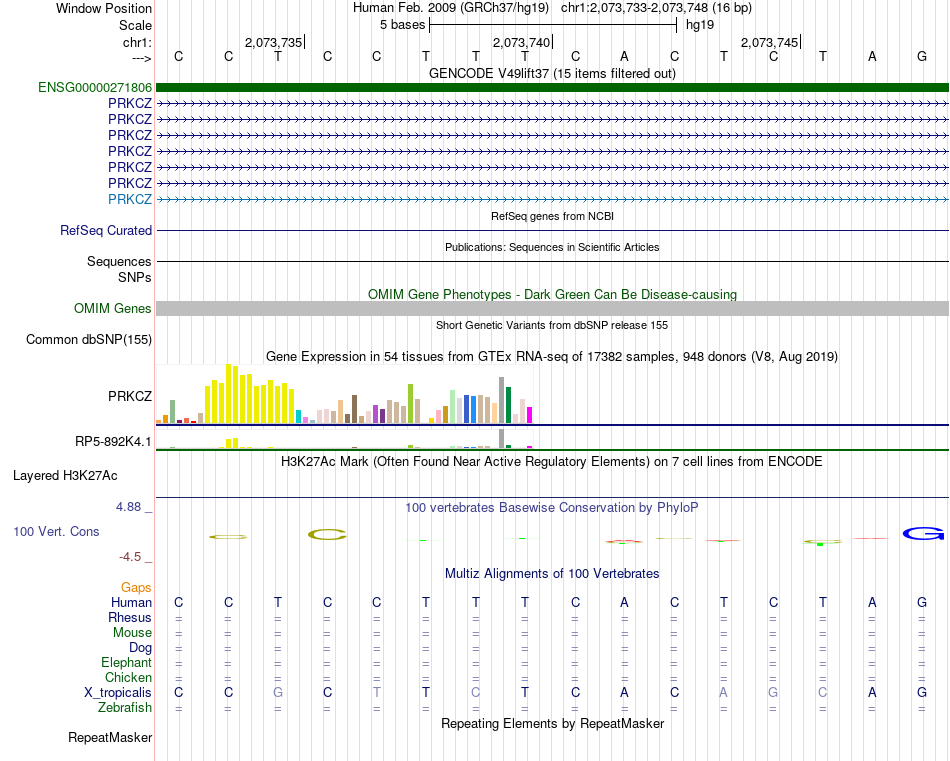Open the Multiz Alignments of 100 Vertebrates title
Screen dimensions: 950x761
click(552, 573)
